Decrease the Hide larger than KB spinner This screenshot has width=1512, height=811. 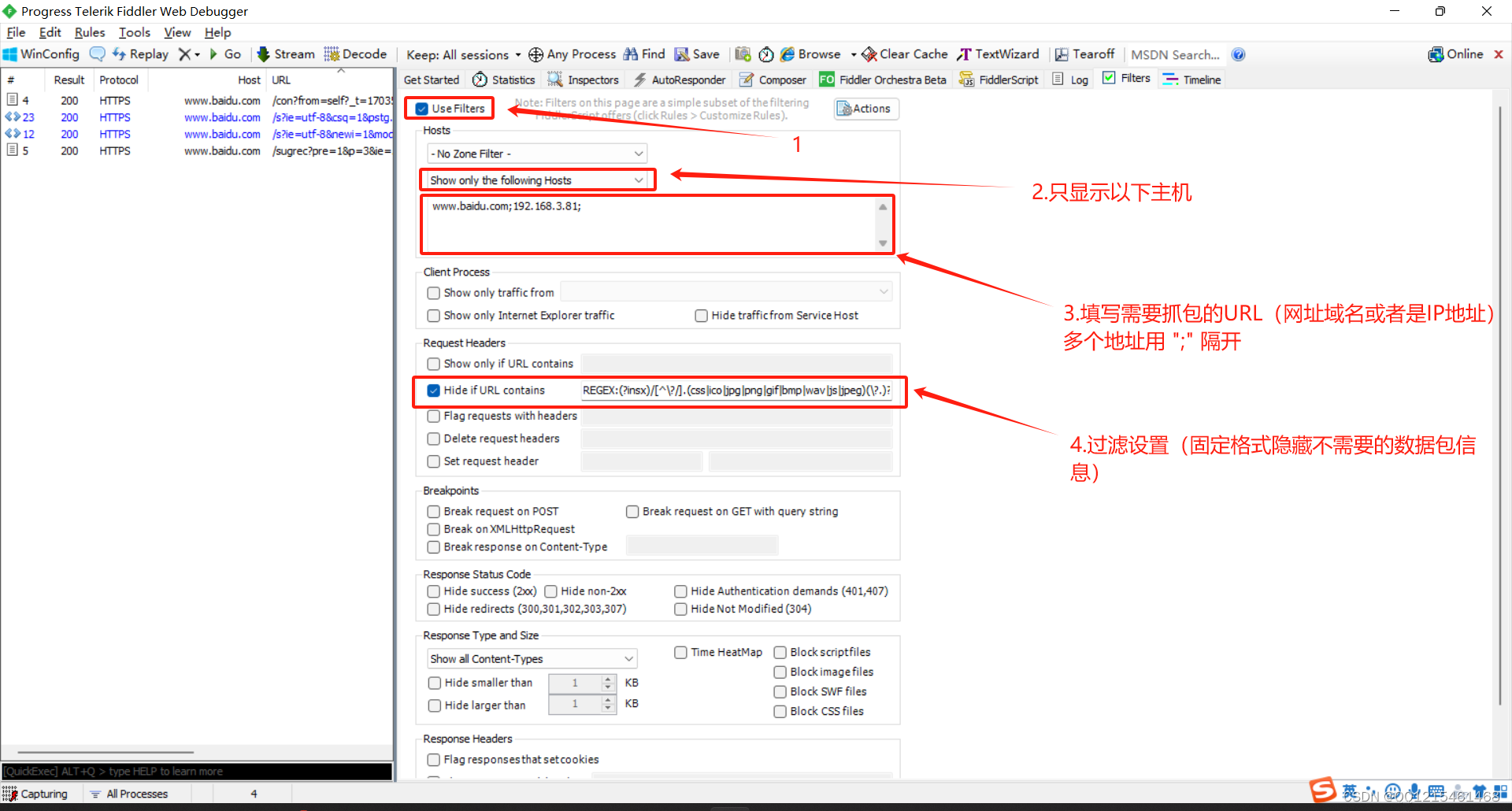pyautogui.click(x=608, y=709)
